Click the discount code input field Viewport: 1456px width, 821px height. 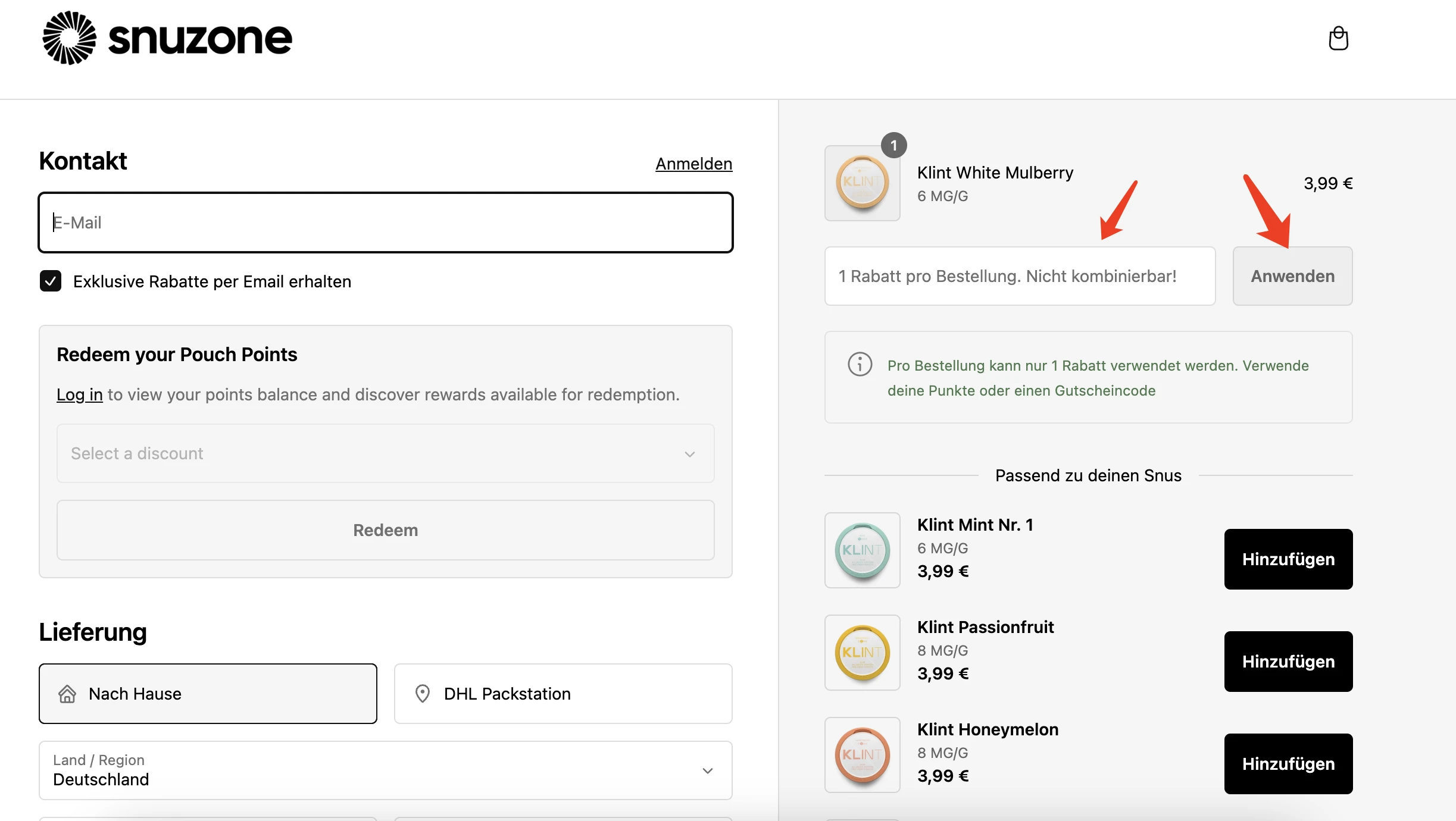(x=1020, y=276)
